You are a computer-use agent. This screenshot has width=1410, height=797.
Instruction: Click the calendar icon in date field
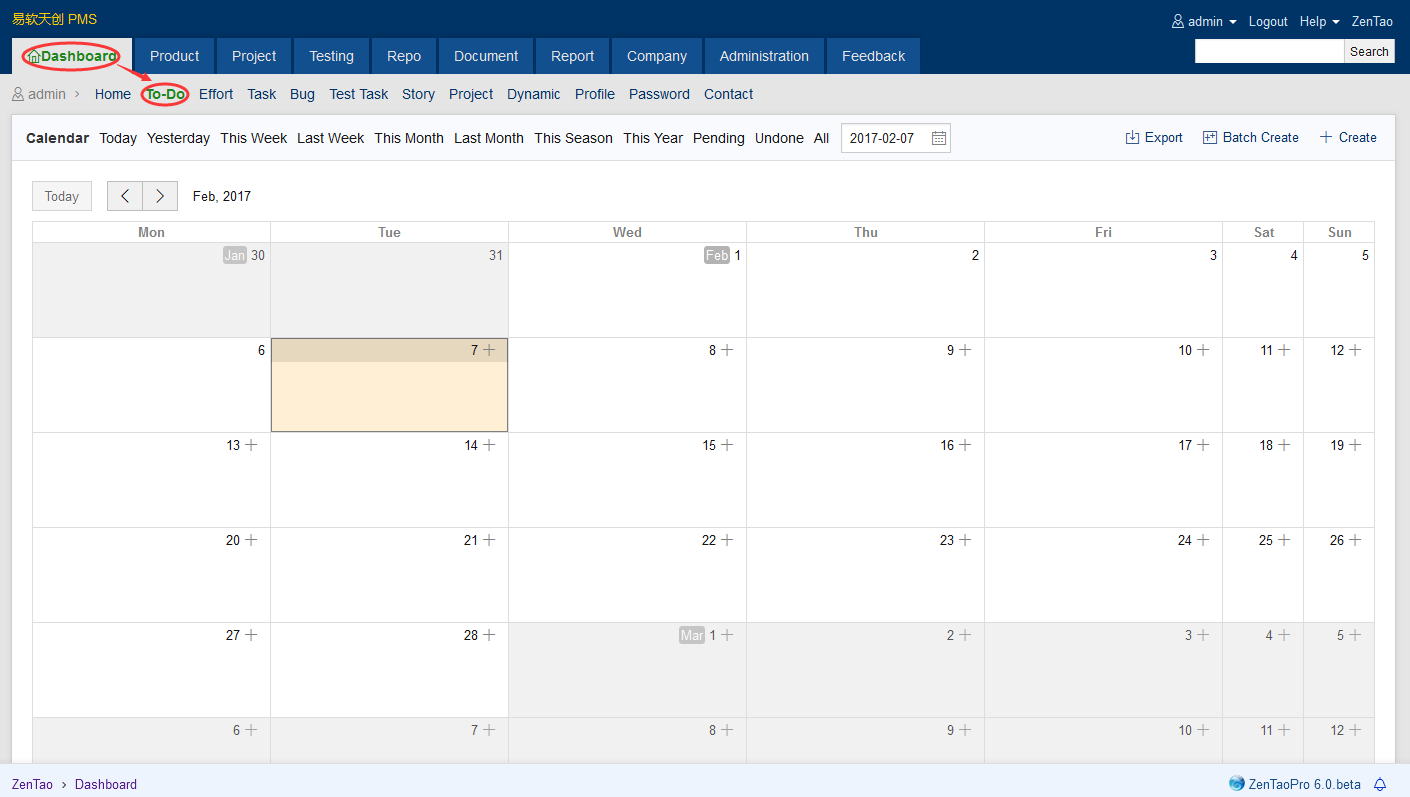(938, 138)
